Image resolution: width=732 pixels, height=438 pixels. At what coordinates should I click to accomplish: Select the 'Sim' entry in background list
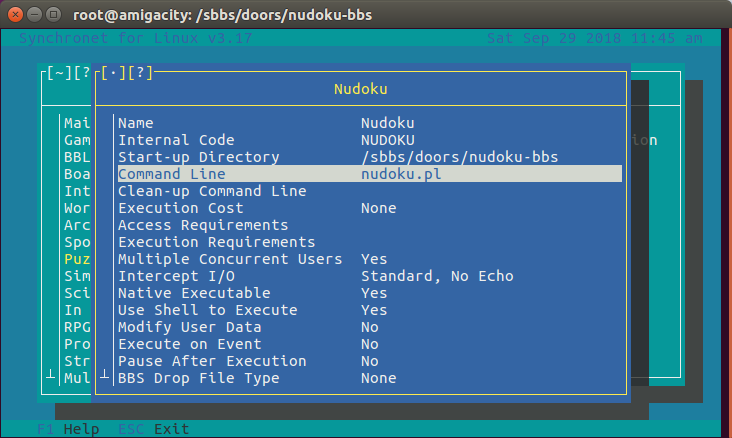pos(77,276)
